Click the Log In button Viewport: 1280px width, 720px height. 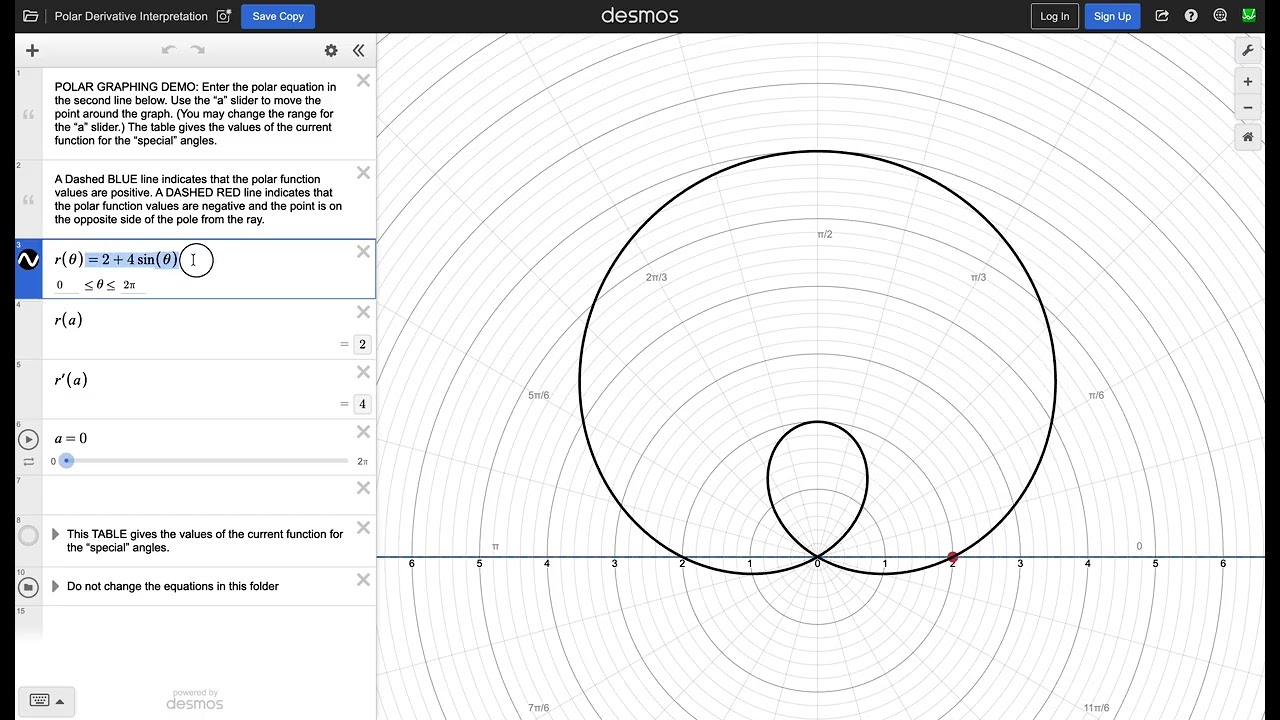[x=1055, y=16]
